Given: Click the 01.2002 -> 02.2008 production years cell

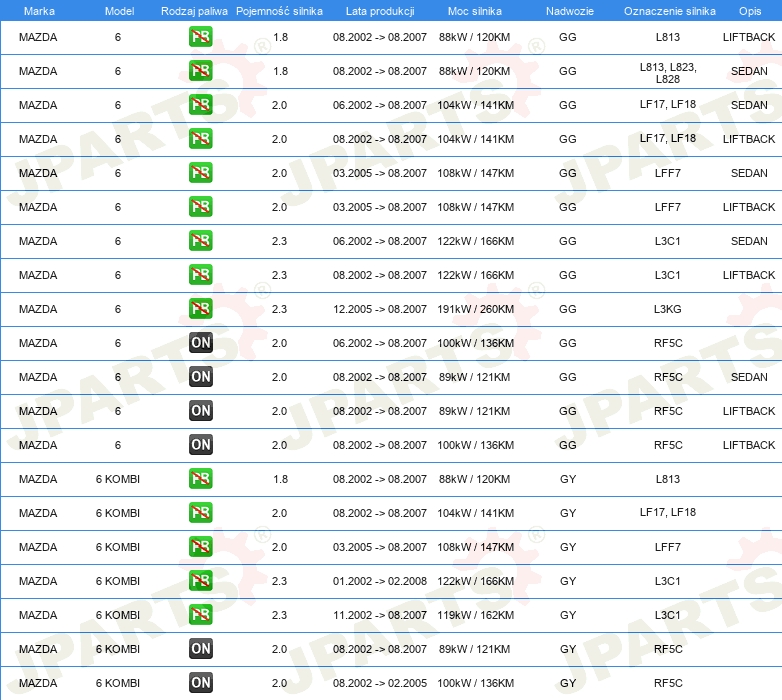Looking at the screenshot, I should pos(380,581).
